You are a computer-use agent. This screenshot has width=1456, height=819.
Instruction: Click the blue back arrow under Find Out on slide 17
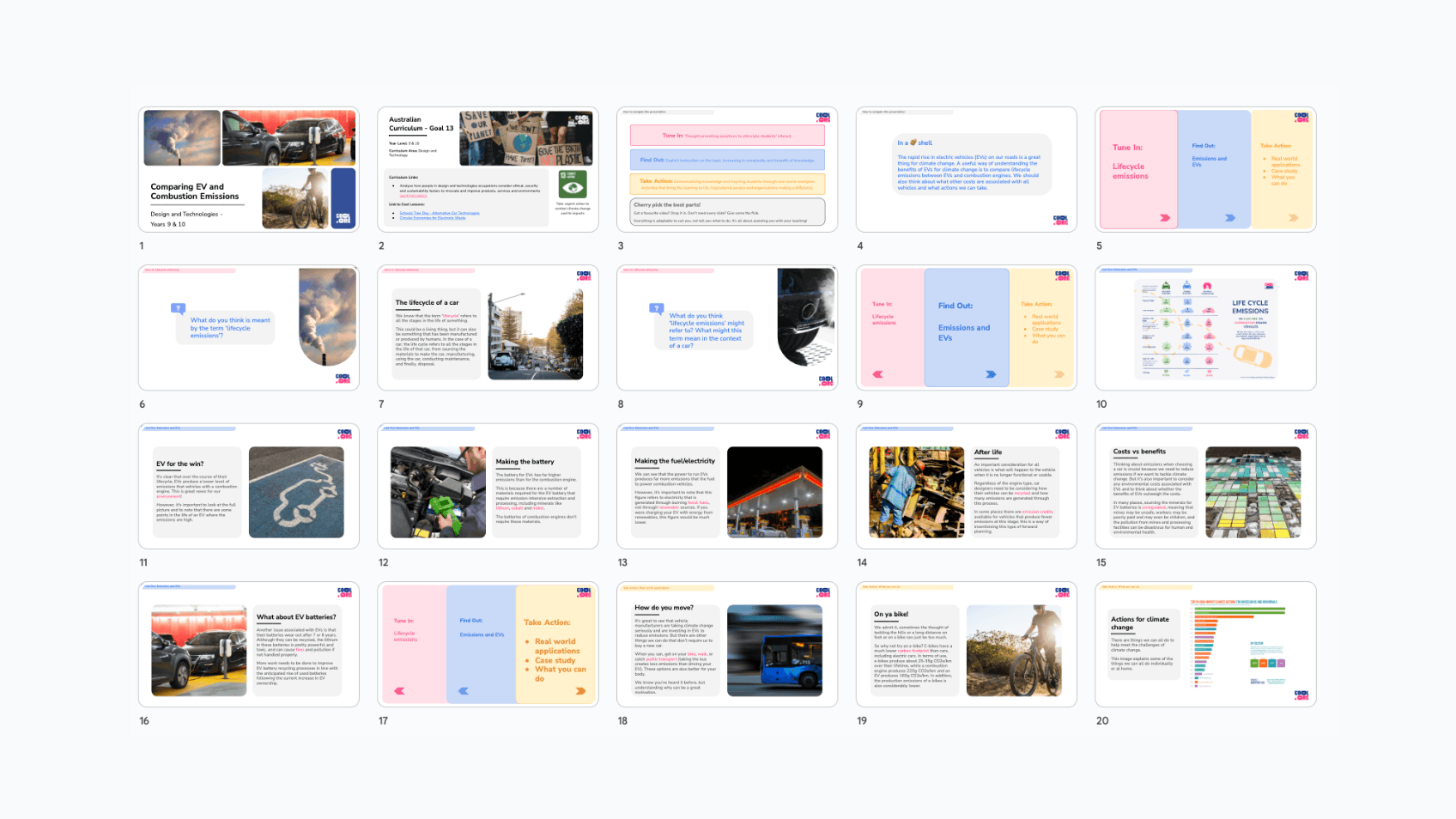(x=464, y=690)
